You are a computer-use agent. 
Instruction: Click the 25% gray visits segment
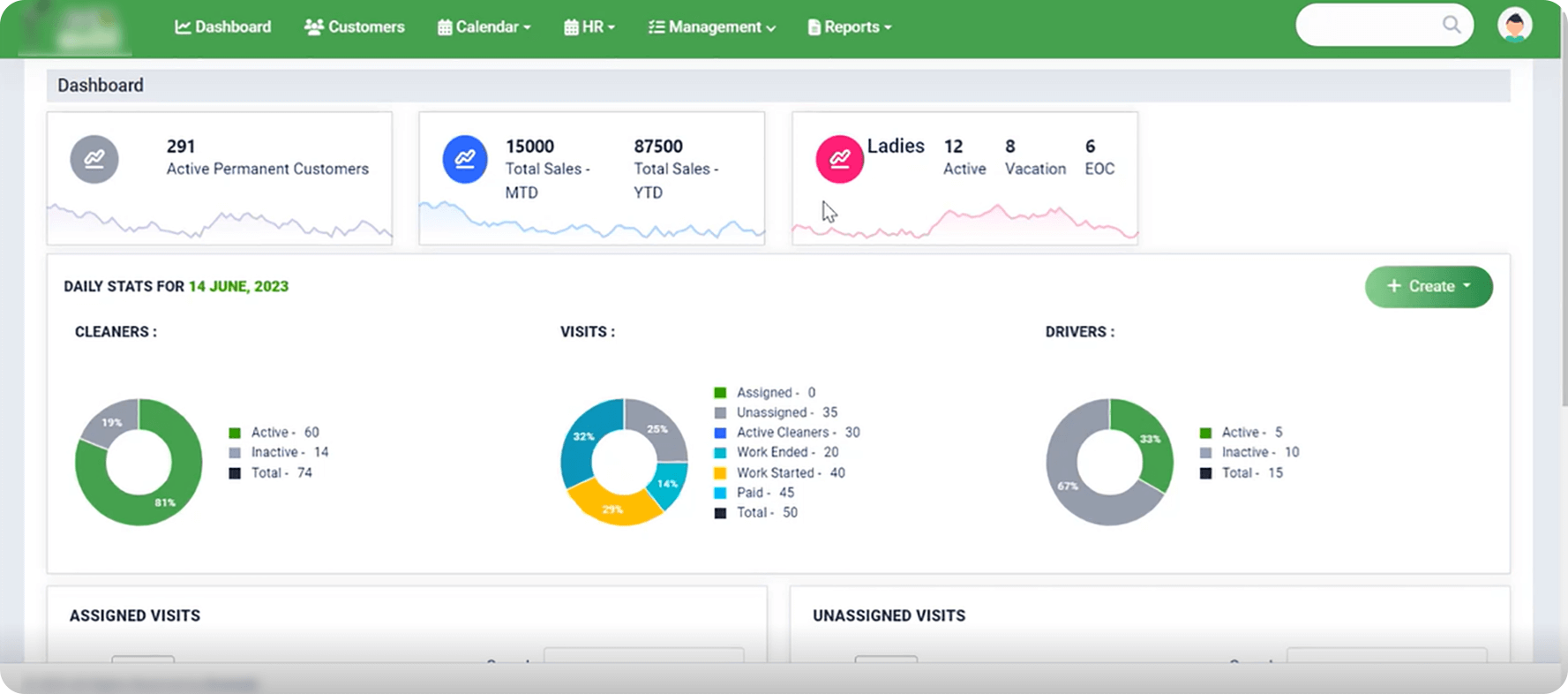(659, 428)
